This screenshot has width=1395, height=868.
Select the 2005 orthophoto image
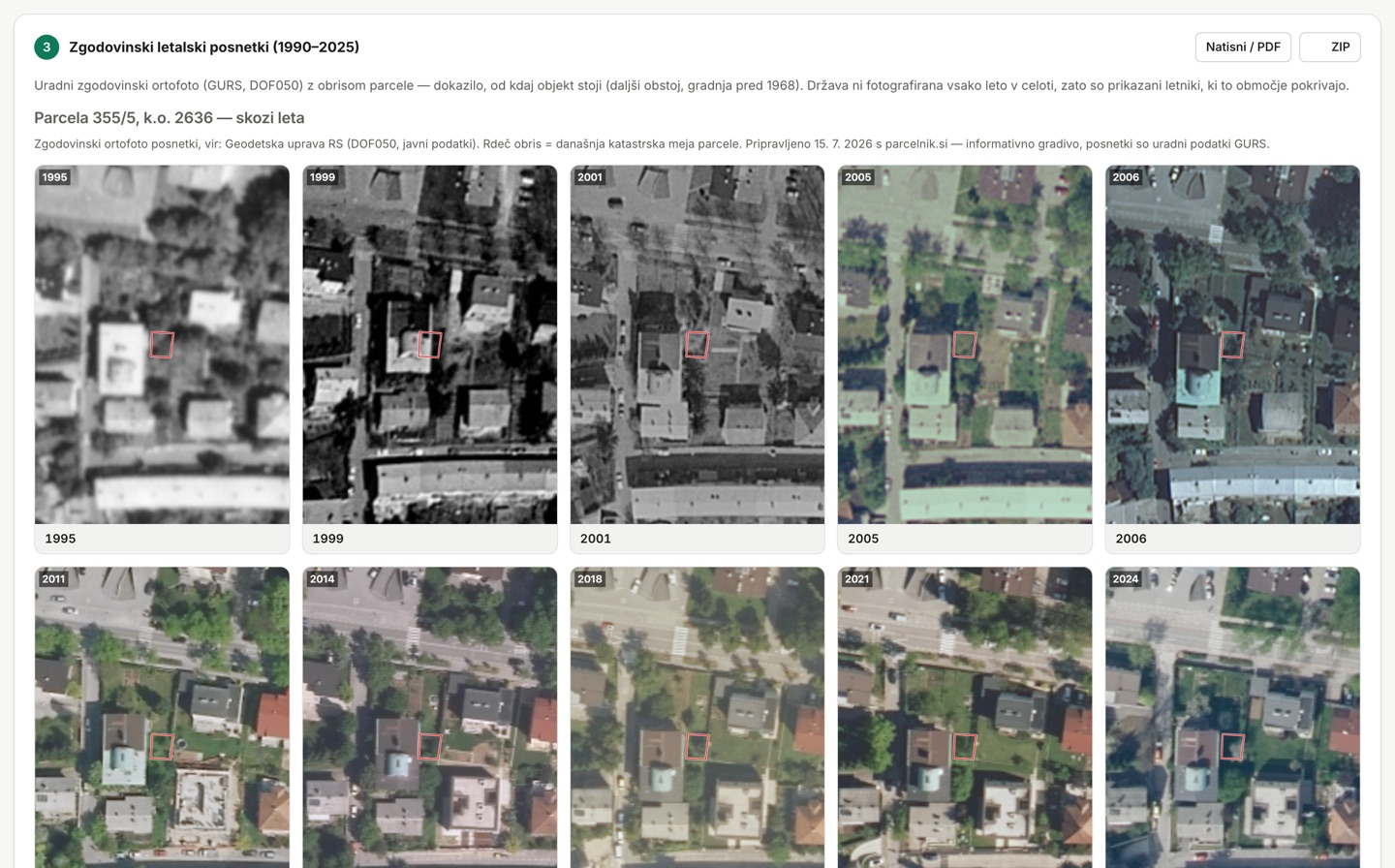coord(965,345)
